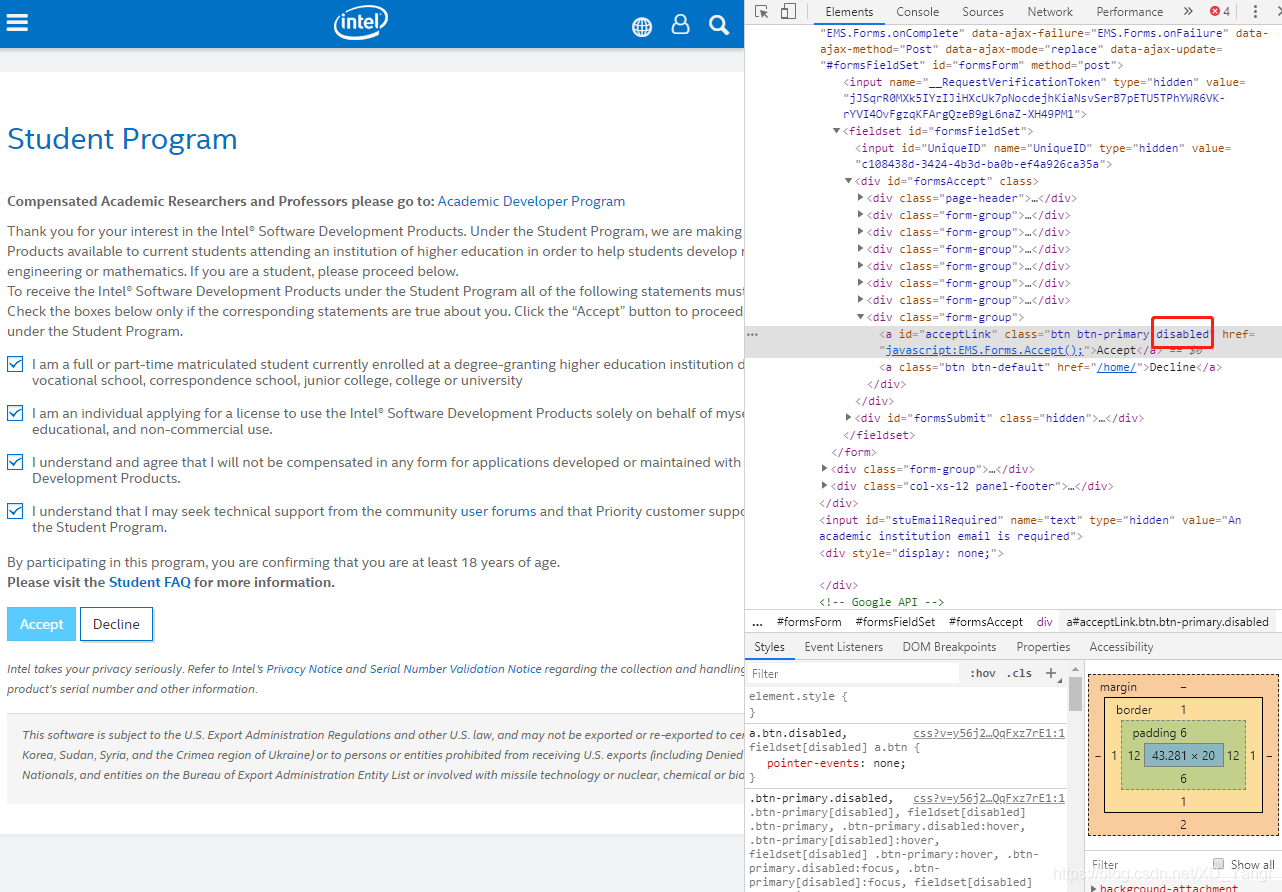
Task: Select #formsAccept in the breadcrumb
Action: [985, 621]
